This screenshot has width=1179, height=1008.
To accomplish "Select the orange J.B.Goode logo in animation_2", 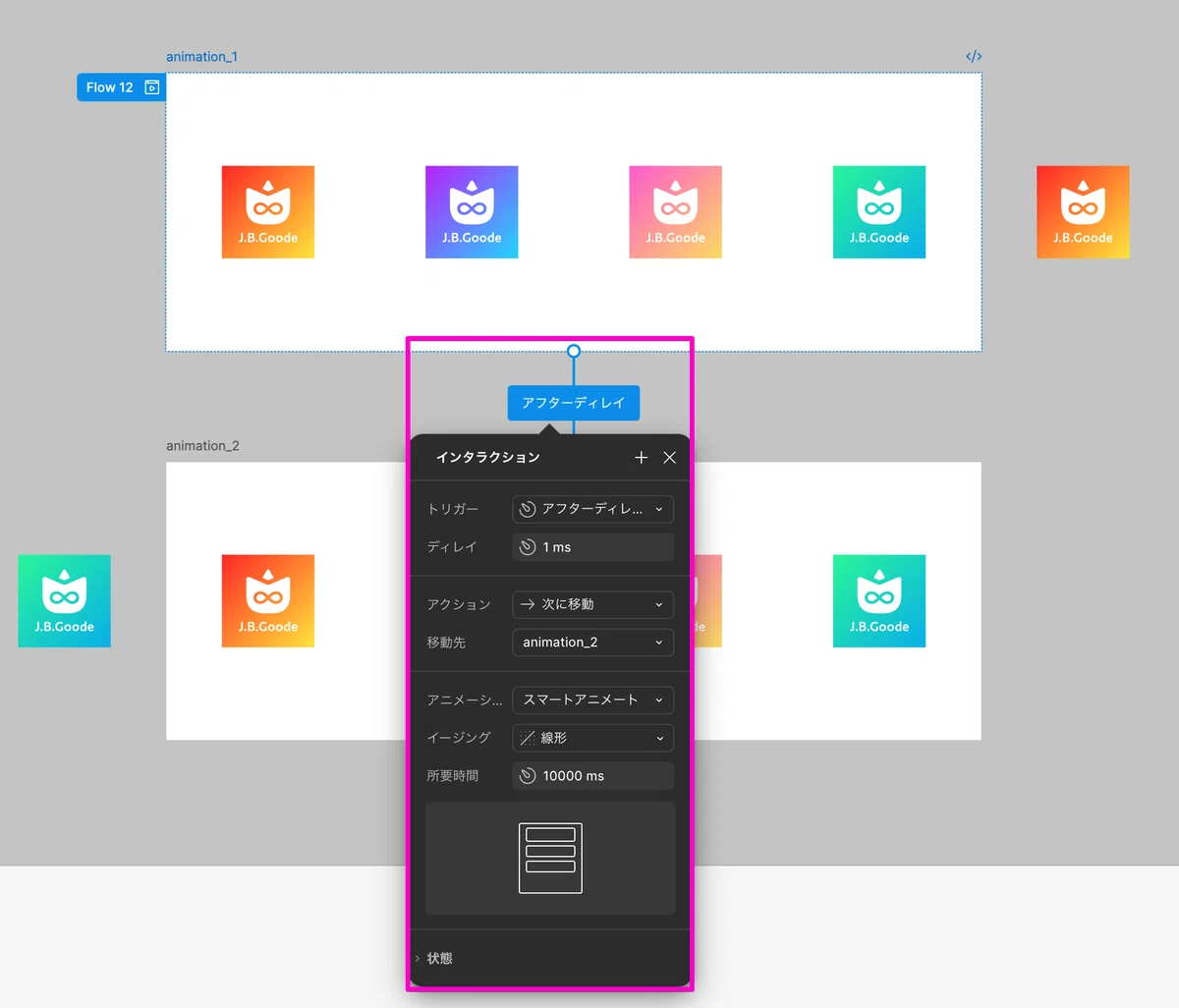I will [268, 601].
